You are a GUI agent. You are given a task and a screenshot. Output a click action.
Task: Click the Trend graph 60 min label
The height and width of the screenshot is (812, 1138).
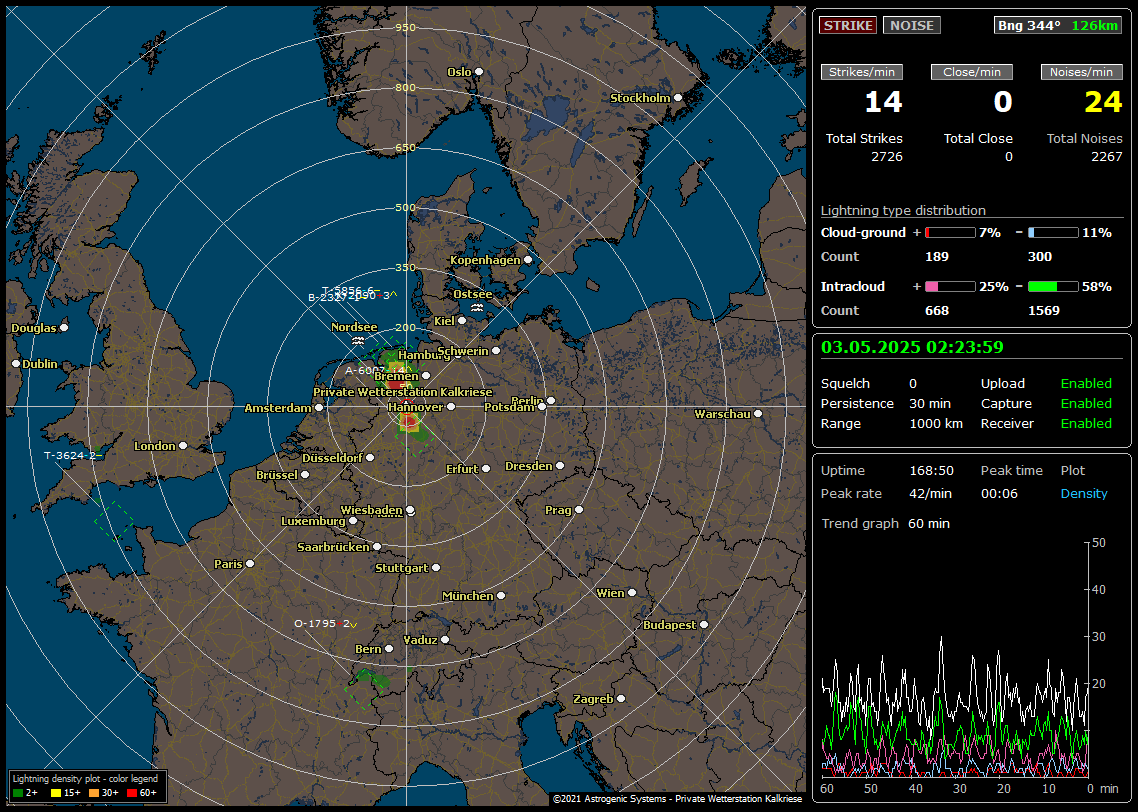coord(885,524)
